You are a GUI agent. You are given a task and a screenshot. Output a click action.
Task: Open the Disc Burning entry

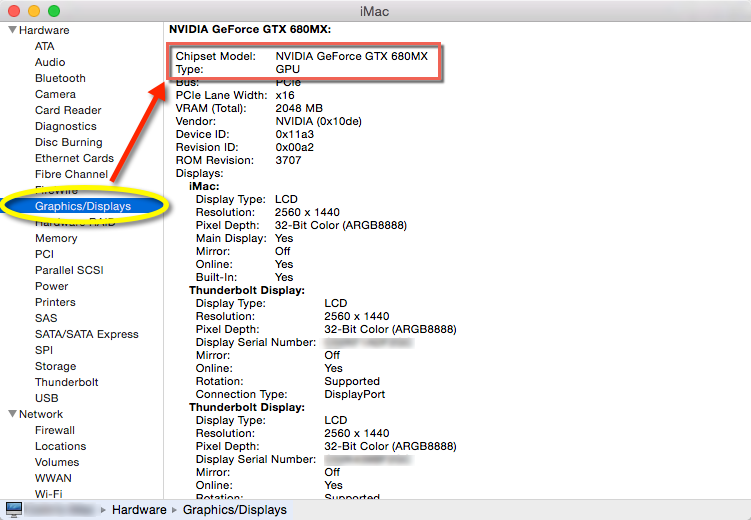(68, 142)
